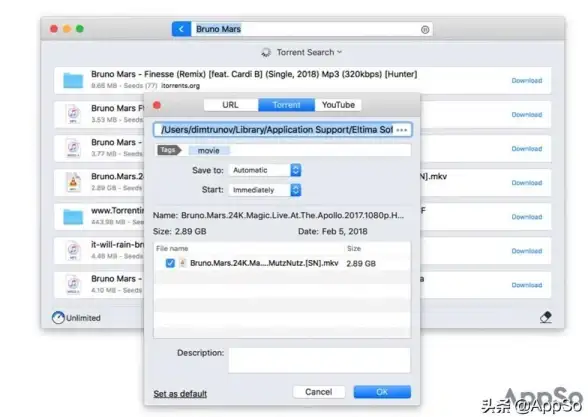Download the www.Torrenting folder result
This screenshot has height=417, width=588.
click(527, 217)
